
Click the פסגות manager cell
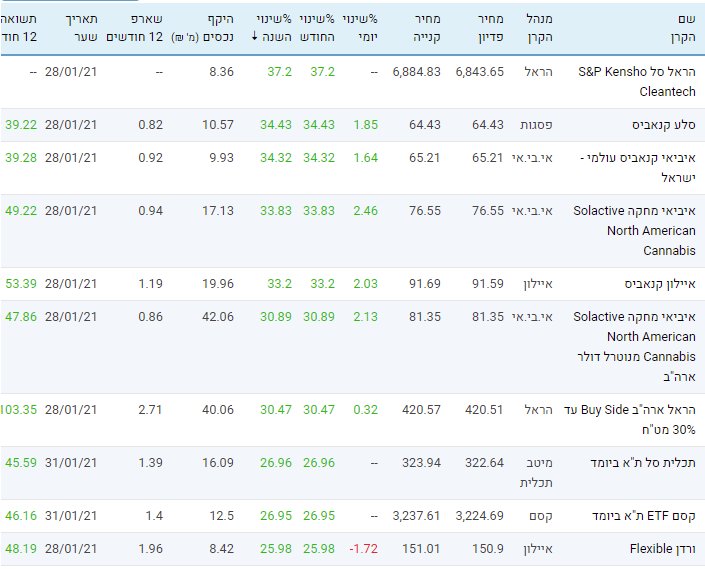536,125
